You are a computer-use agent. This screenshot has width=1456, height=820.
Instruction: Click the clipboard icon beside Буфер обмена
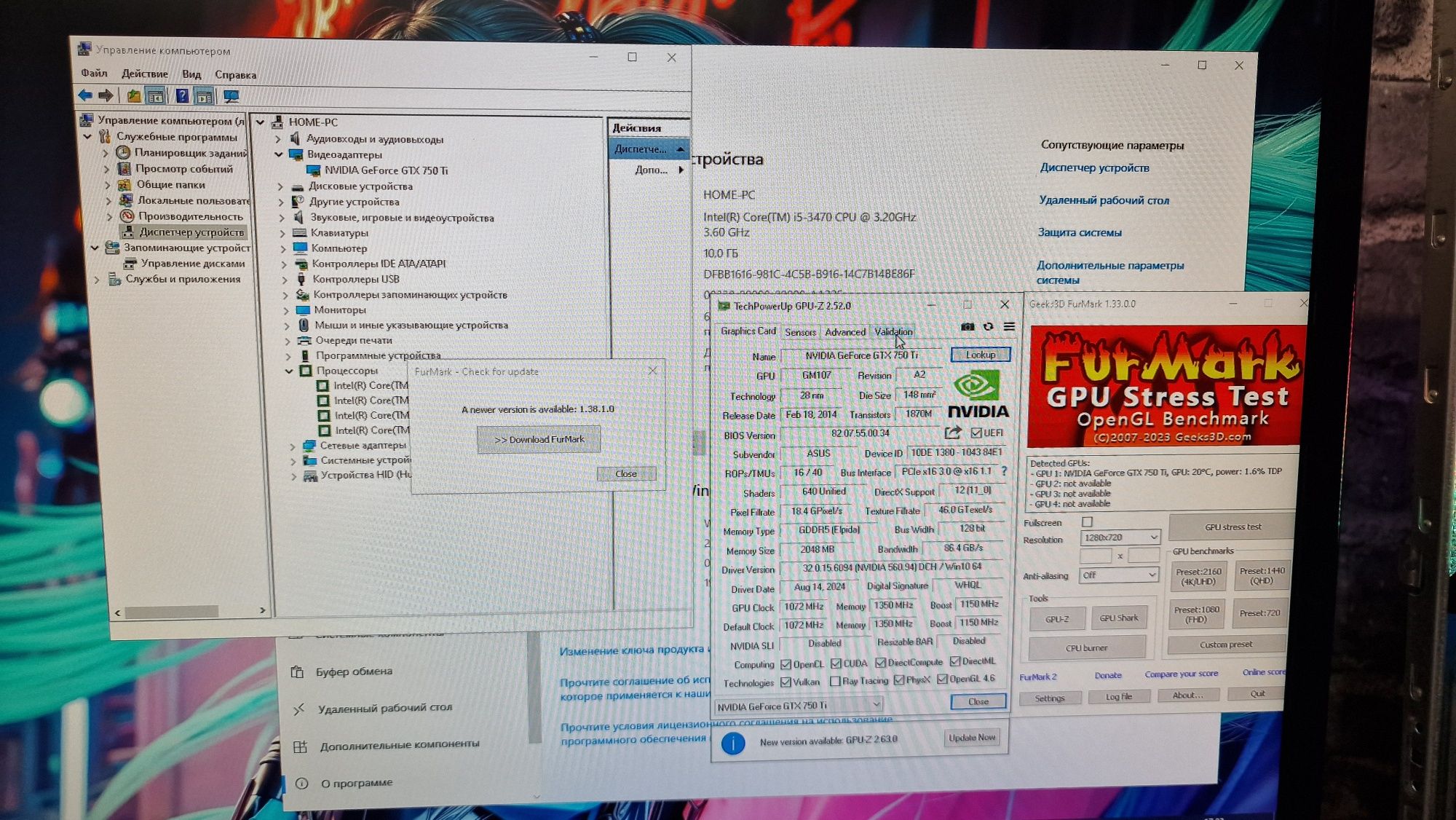(x=298, y=671)
